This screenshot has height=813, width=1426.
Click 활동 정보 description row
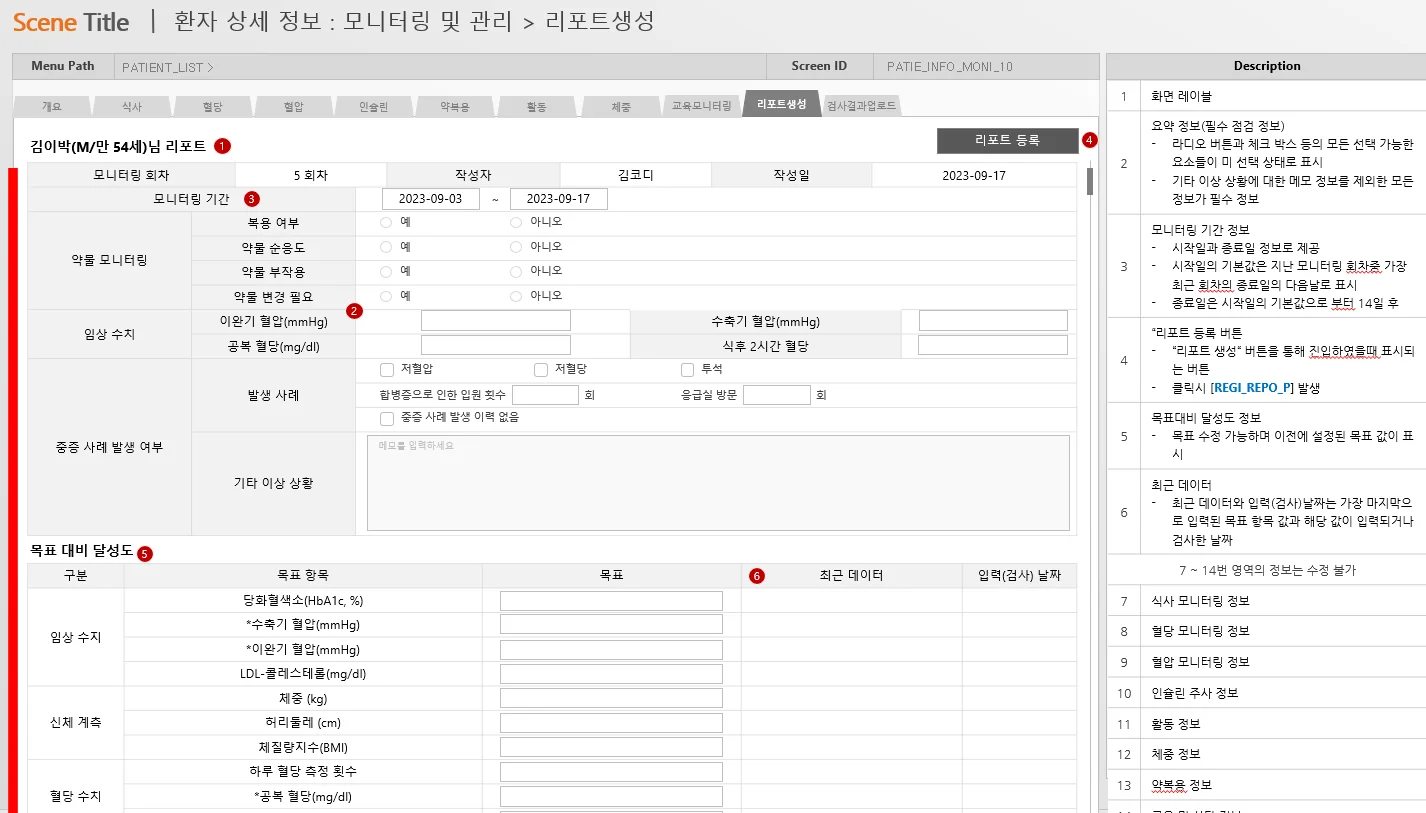coord(1266,724)
